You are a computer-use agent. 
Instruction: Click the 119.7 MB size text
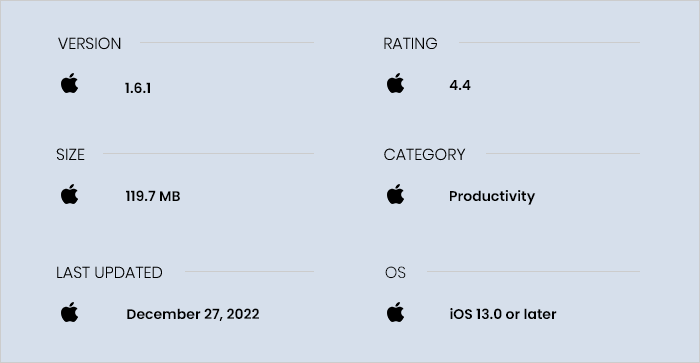153,196
